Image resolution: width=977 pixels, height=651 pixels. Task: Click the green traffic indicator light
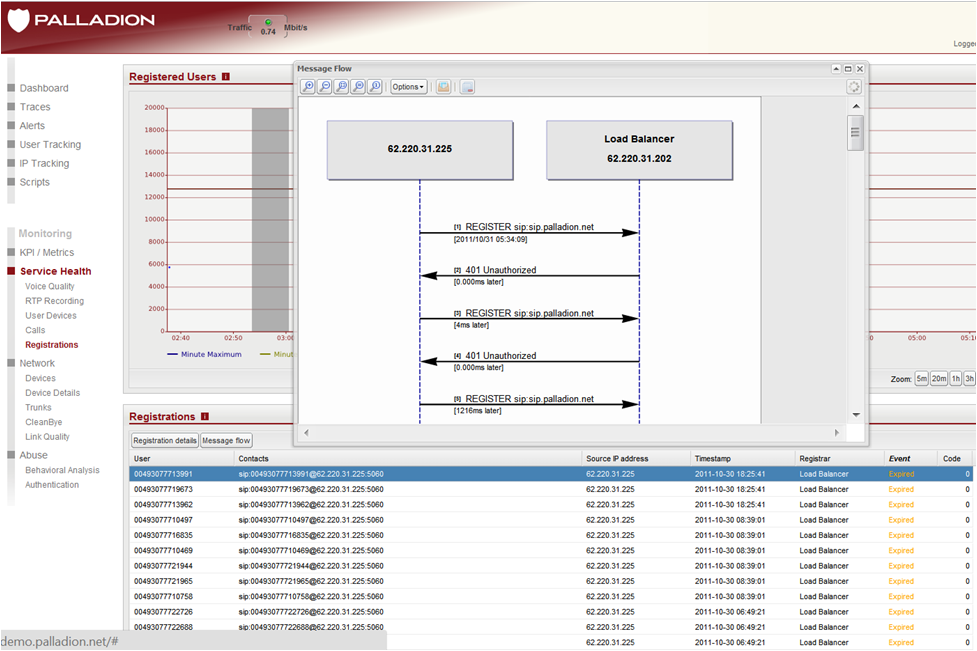point(268,22)
